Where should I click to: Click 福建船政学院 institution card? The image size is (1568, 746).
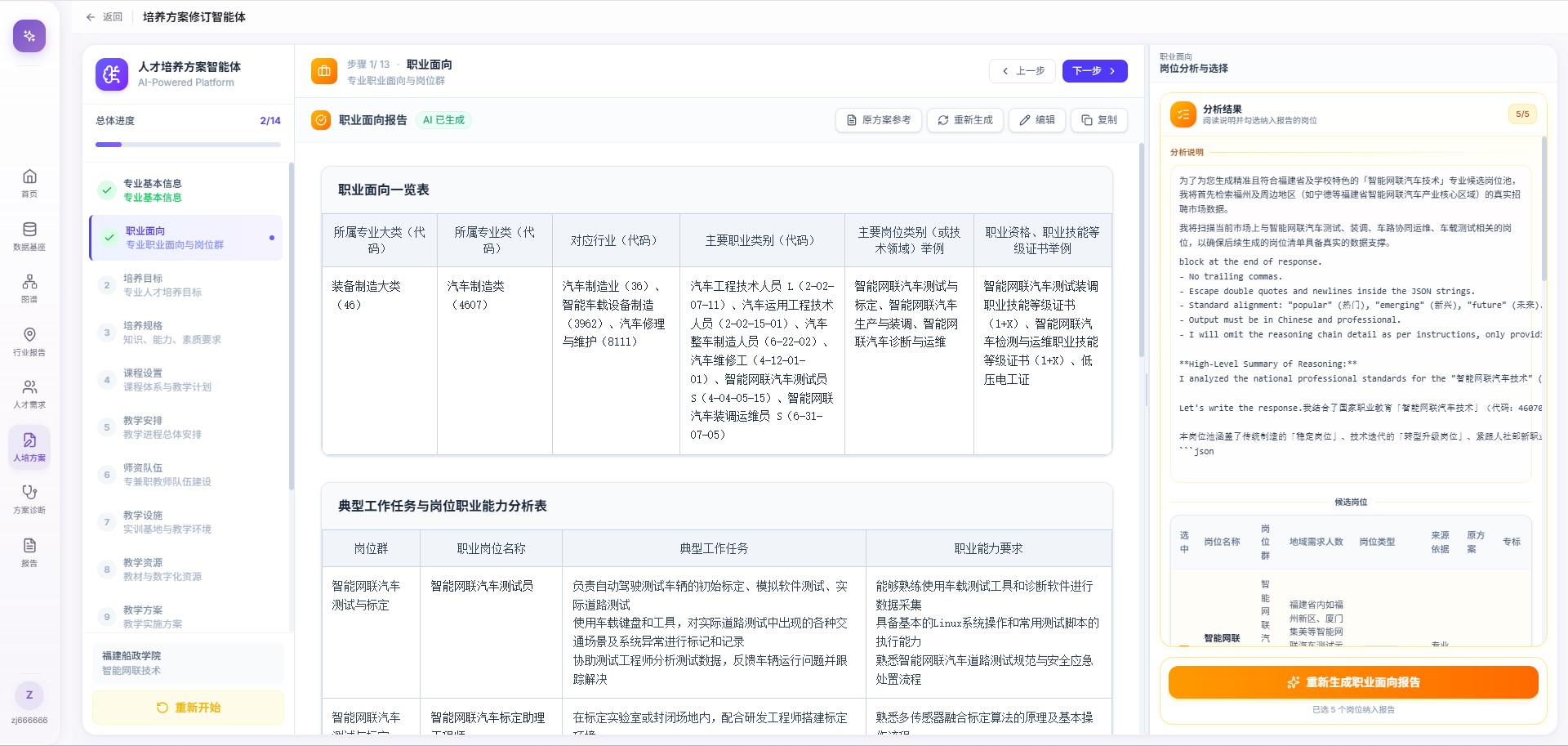(x=188, y=663)
